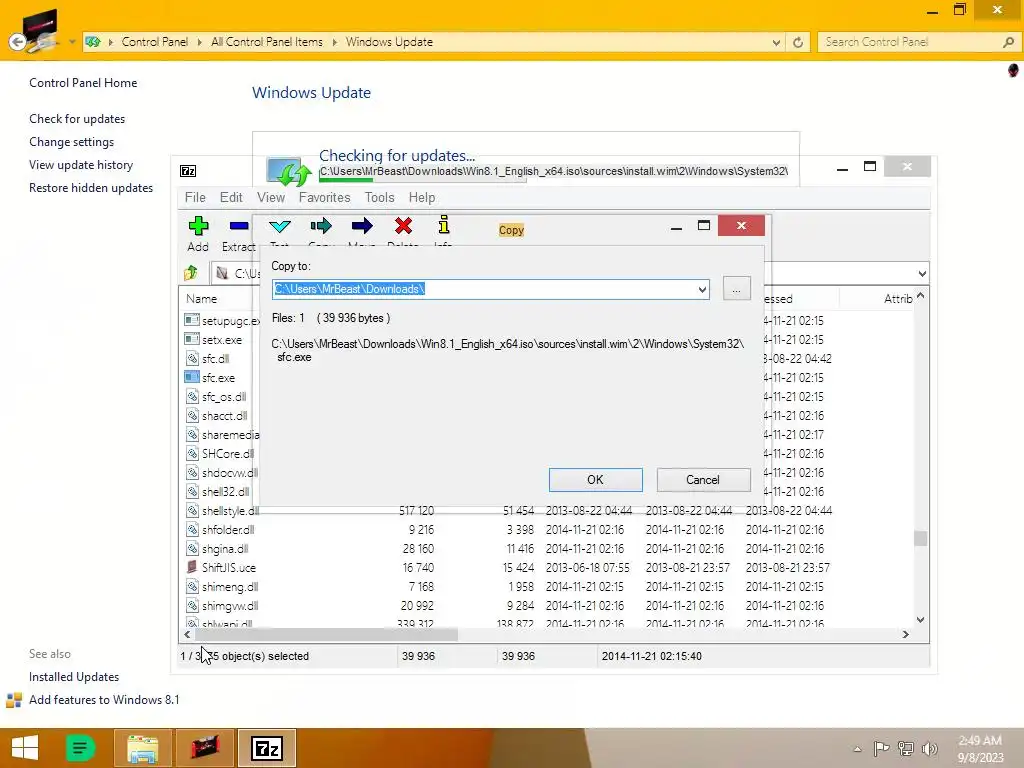Click the Info icon in 7-Zip toolbar
This screenshot has height=768, width=1024.
[x=444, y=225]
